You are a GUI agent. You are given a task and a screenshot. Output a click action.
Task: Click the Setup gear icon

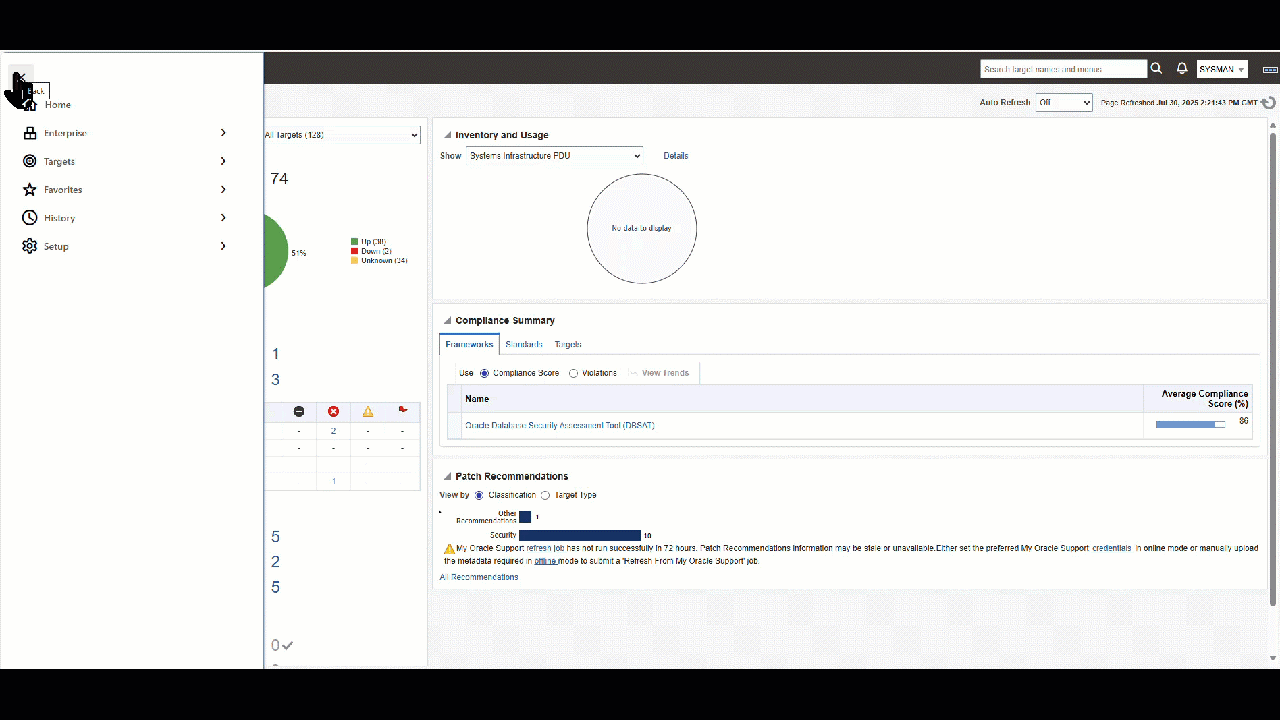pos(30,246)
